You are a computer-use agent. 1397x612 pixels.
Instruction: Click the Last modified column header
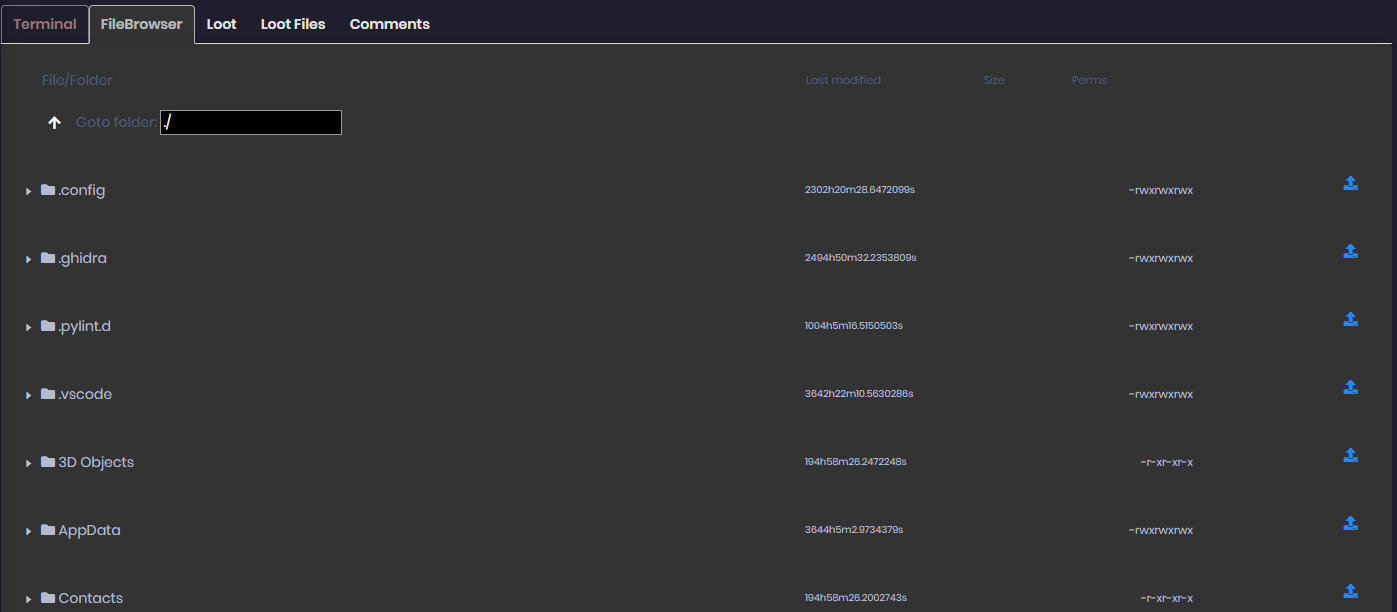point(843,80)
